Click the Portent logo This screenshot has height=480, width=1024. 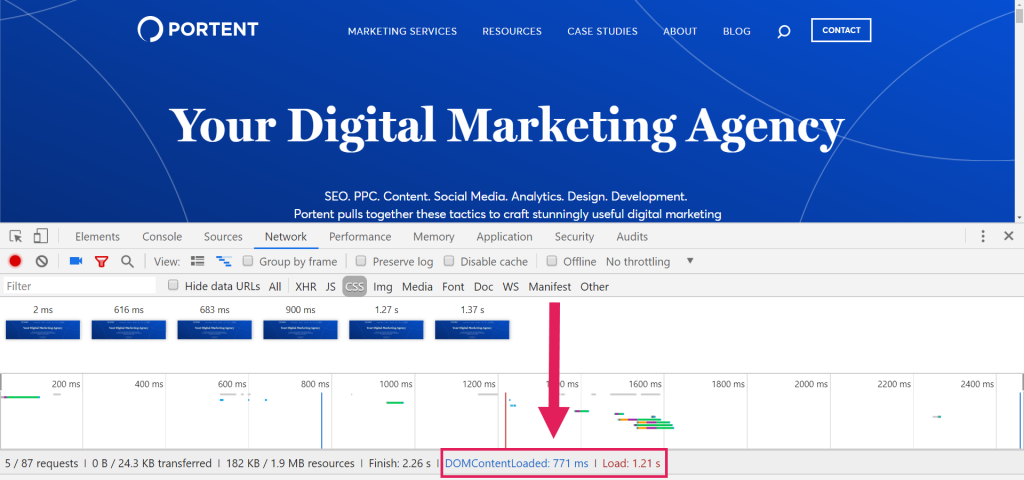point(198,29)
